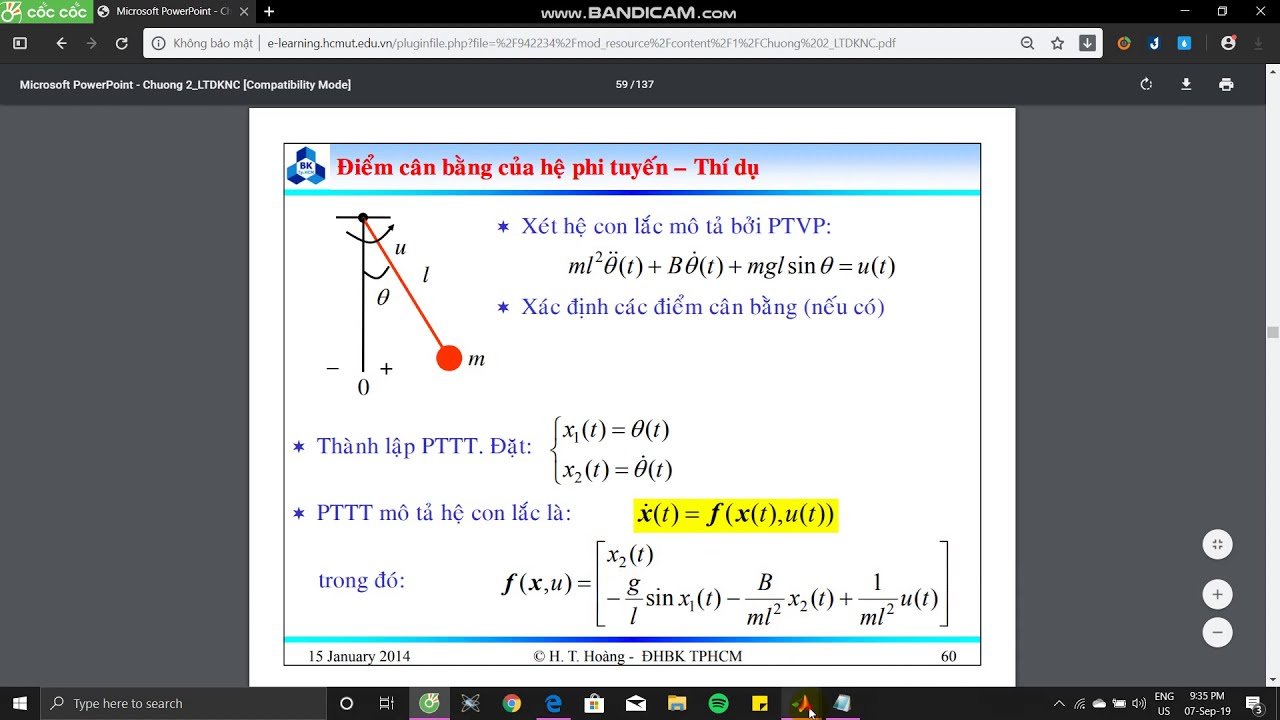Open Cortana circle on taskbar
This screenshot has height=720, width=1280.
346,703
